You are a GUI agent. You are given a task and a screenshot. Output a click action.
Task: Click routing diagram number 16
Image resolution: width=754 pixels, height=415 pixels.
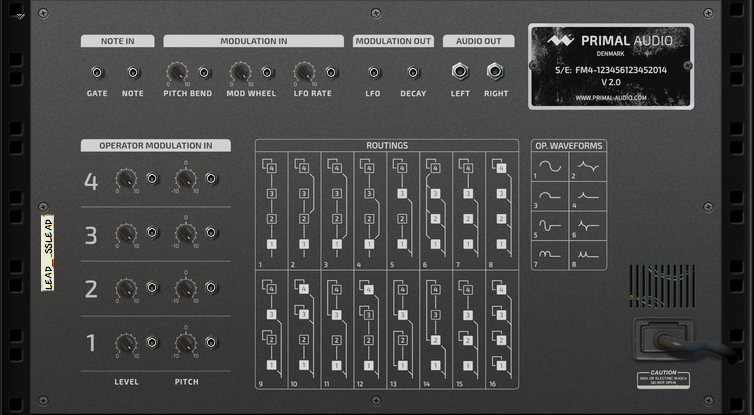(502, 329)
